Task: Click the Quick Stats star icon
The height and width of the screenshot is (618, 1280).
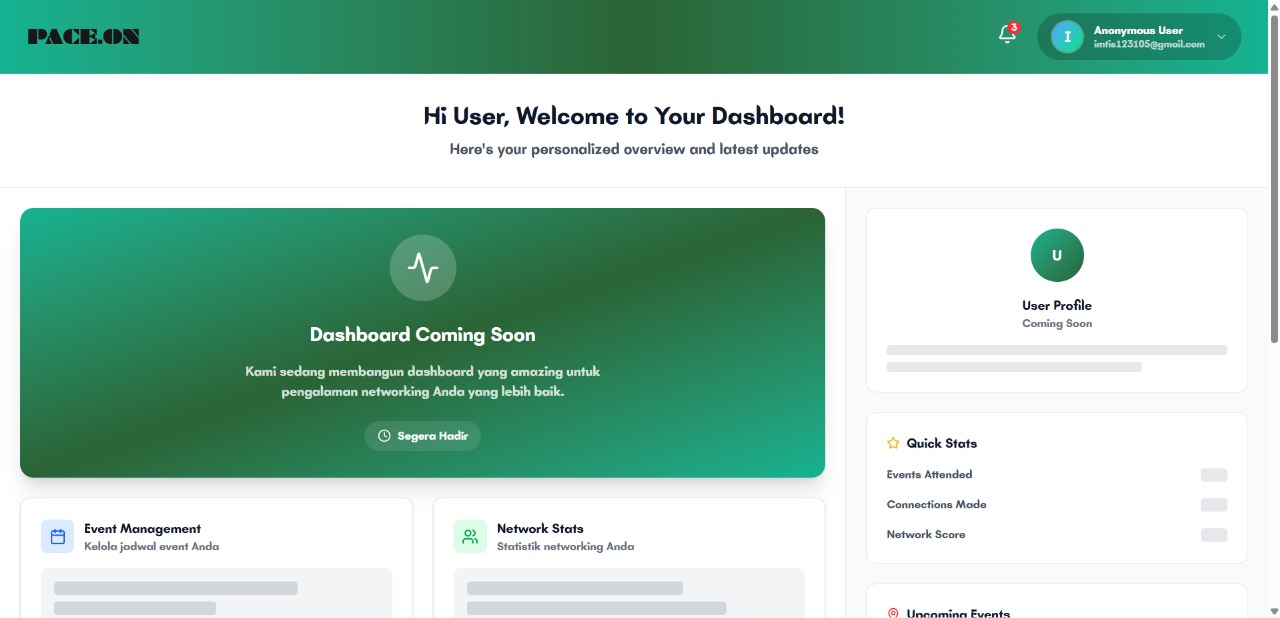Action: click(893, 443)
